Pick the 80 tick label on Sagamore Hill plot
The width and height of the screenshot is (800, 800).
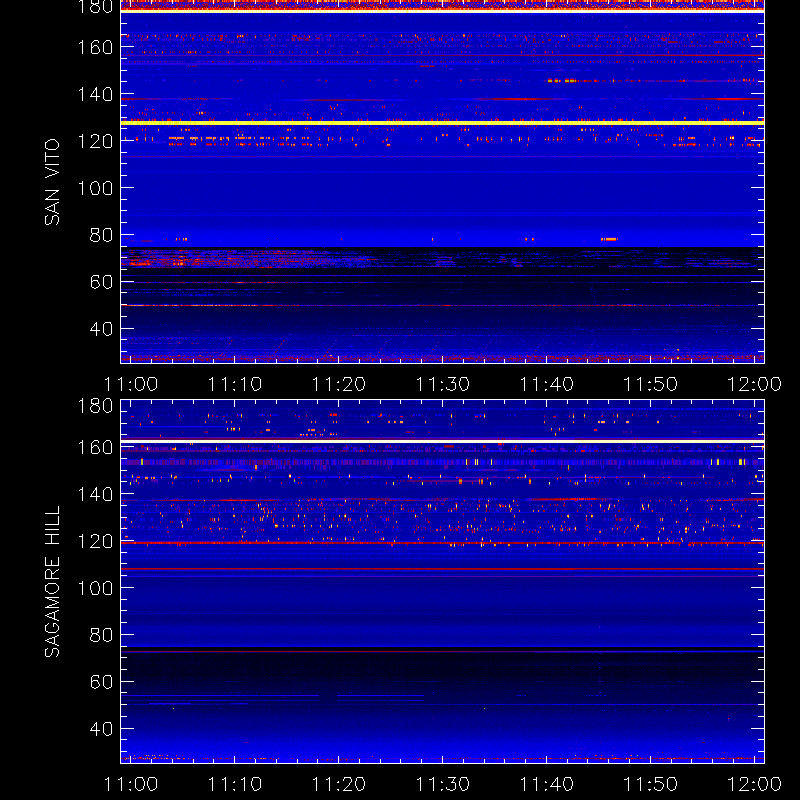[x=102, y=635]
